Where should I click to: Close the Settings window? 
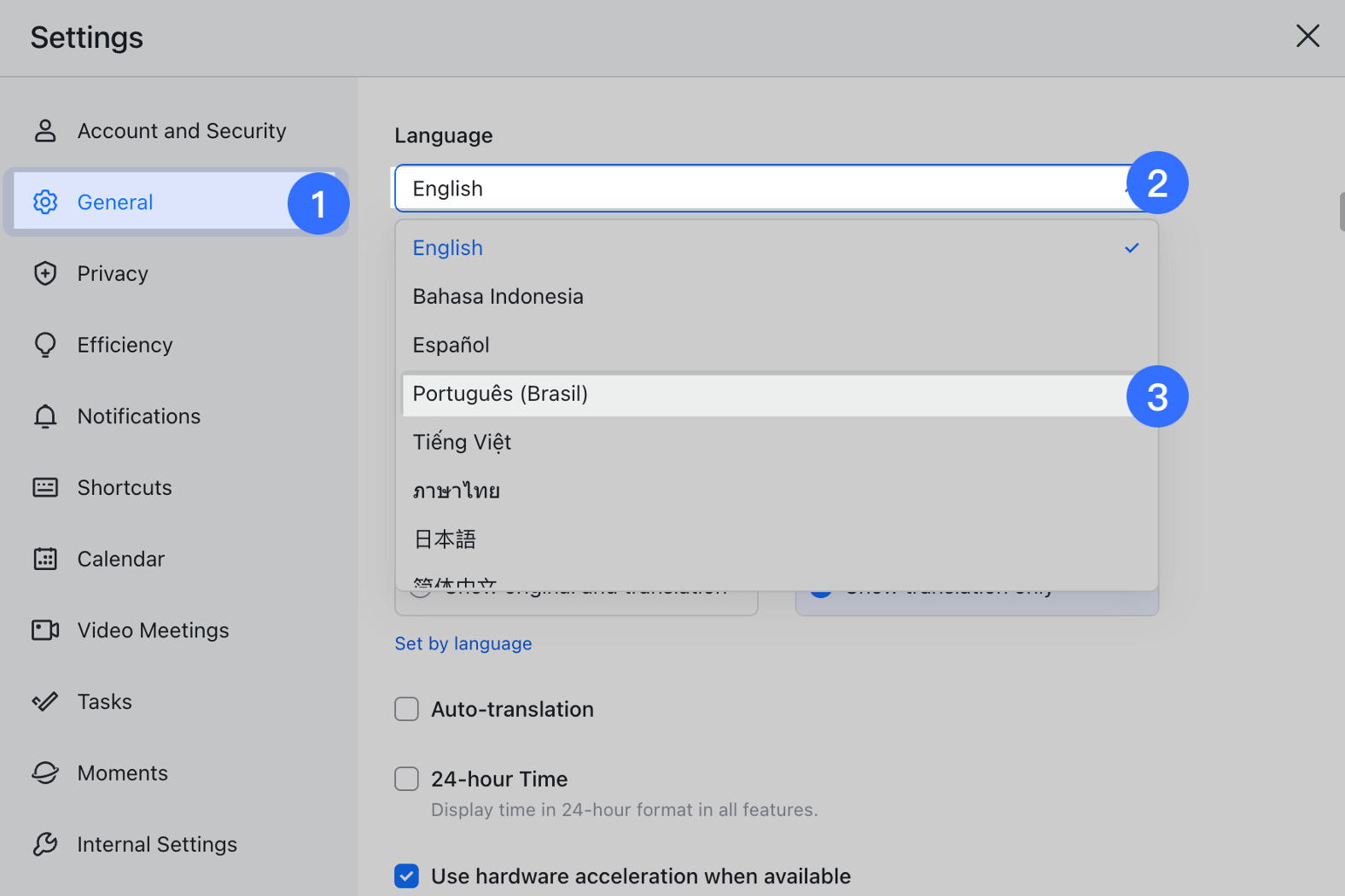pyautogui.click(x=1307, y=36)
